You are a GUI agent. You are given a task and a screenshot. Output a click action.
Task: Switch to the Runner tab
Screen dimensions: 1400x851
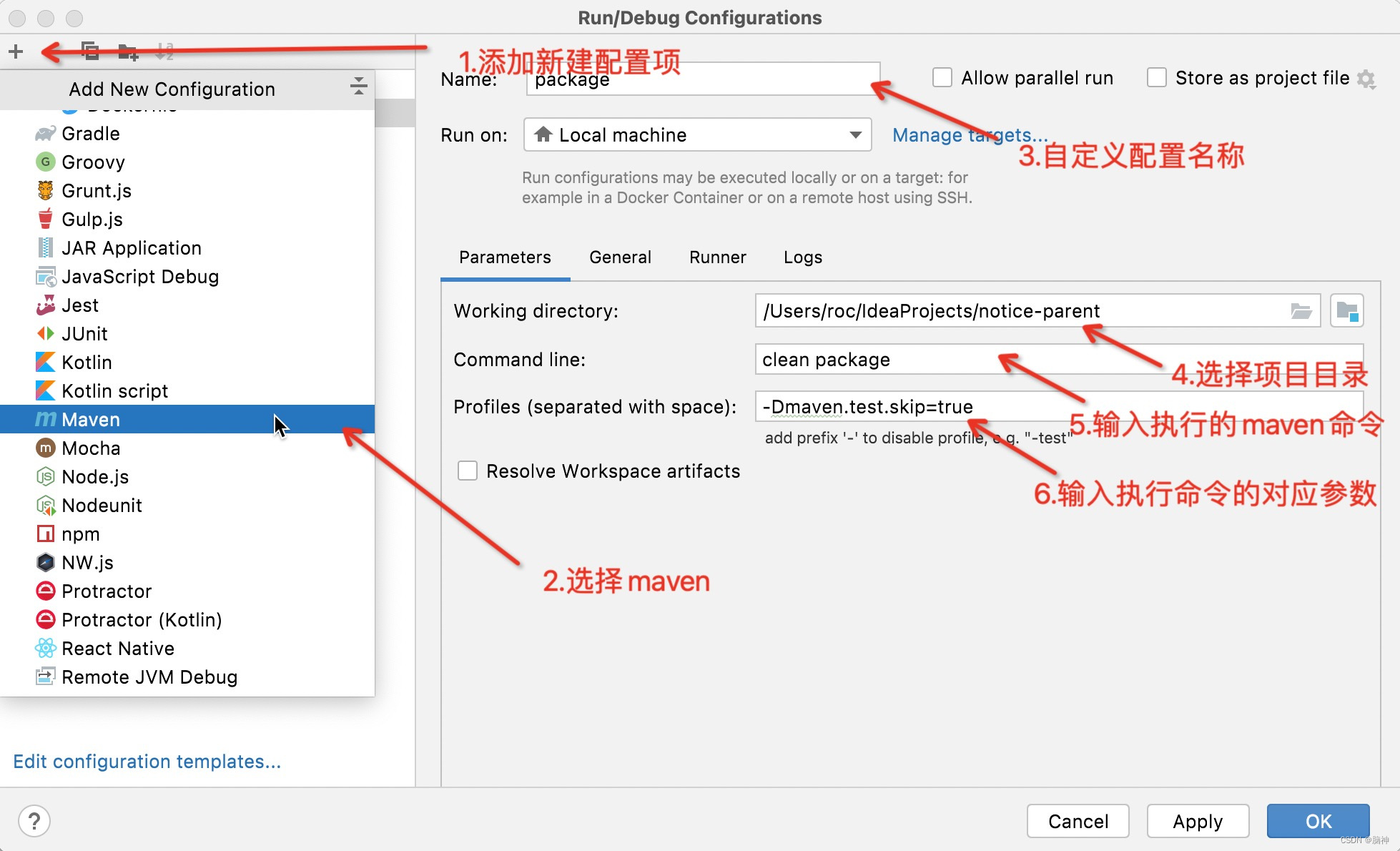717,257
